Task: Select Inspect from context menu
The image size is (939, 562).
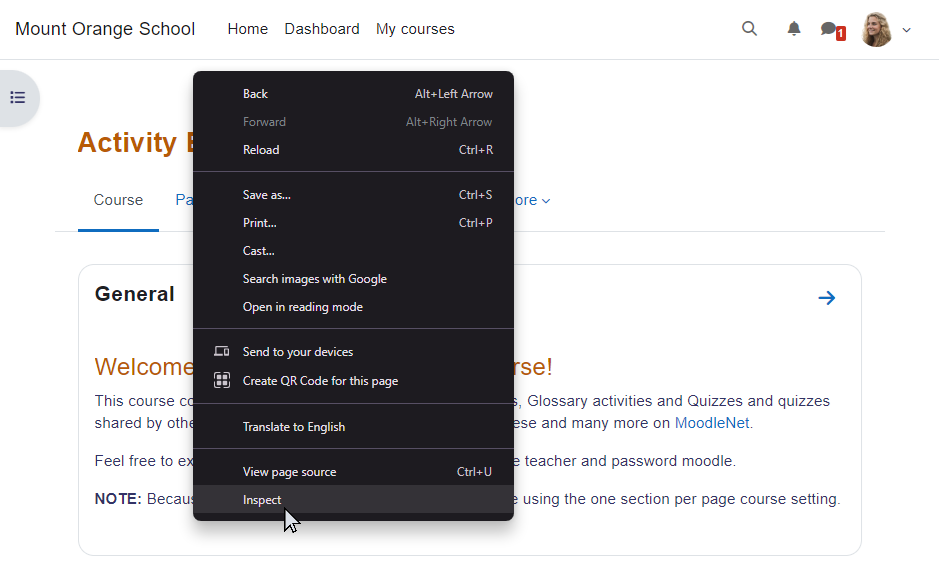Action: 262,500
